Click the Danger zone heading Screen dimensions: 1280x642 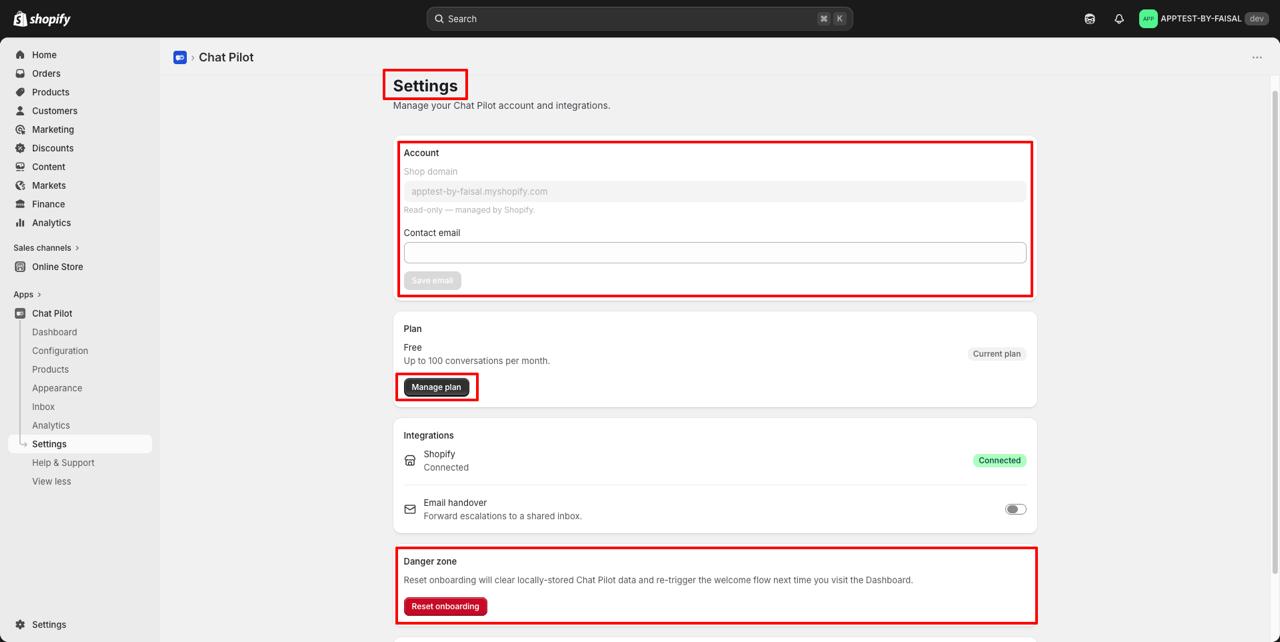(x=430, y=562)
